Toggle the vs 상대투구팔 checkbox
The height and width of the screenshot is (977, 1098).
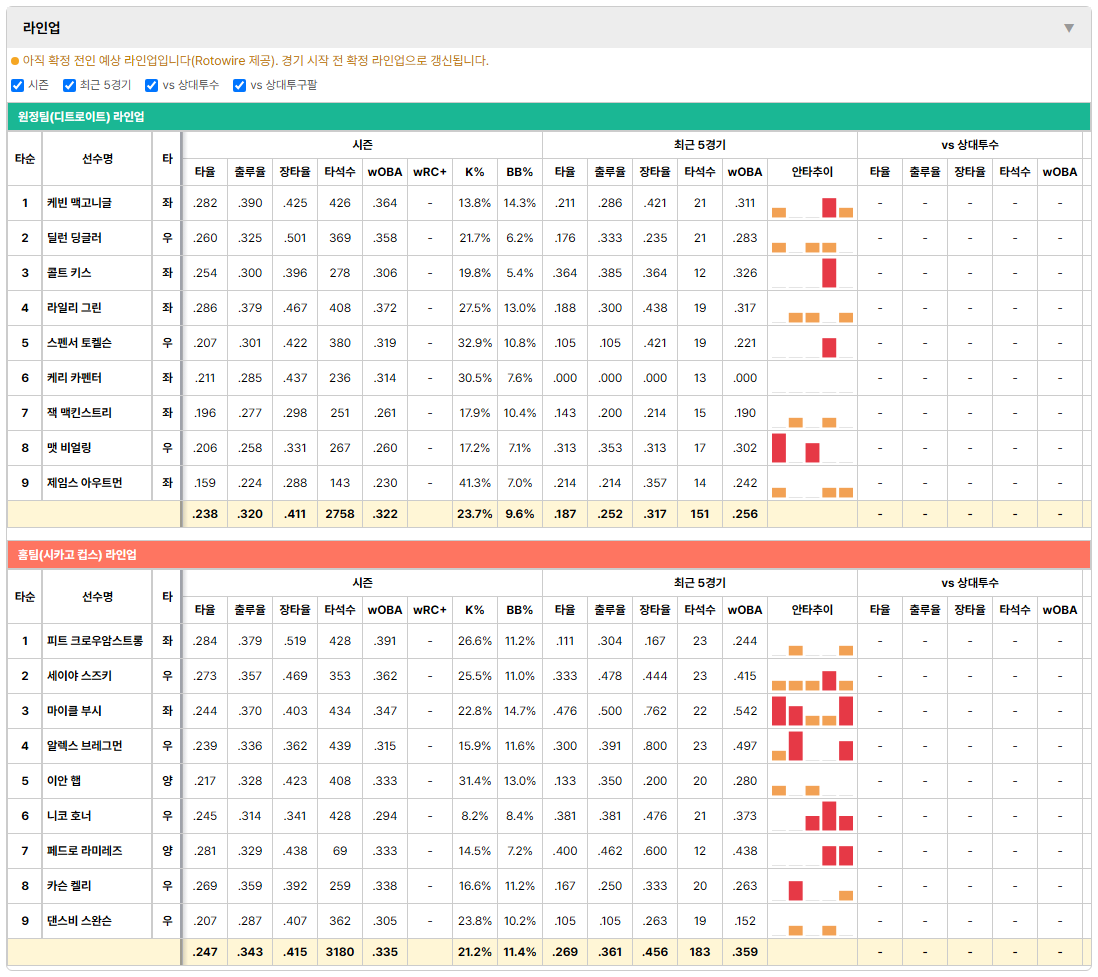tap(239, 85)
